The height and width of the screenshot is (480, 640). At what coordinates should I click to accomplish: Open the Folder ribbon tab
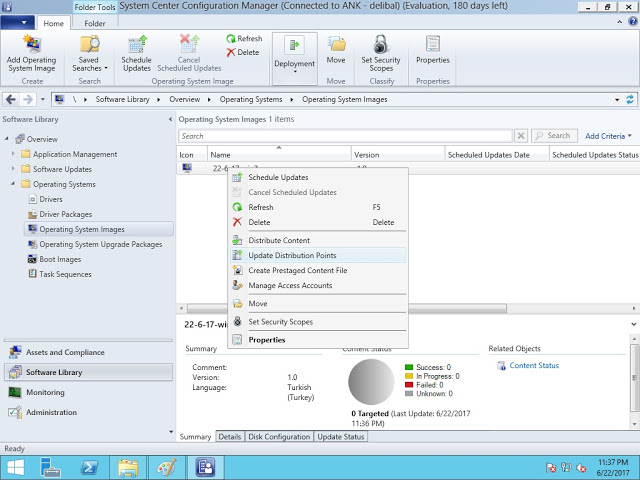[x=95, y=23]
